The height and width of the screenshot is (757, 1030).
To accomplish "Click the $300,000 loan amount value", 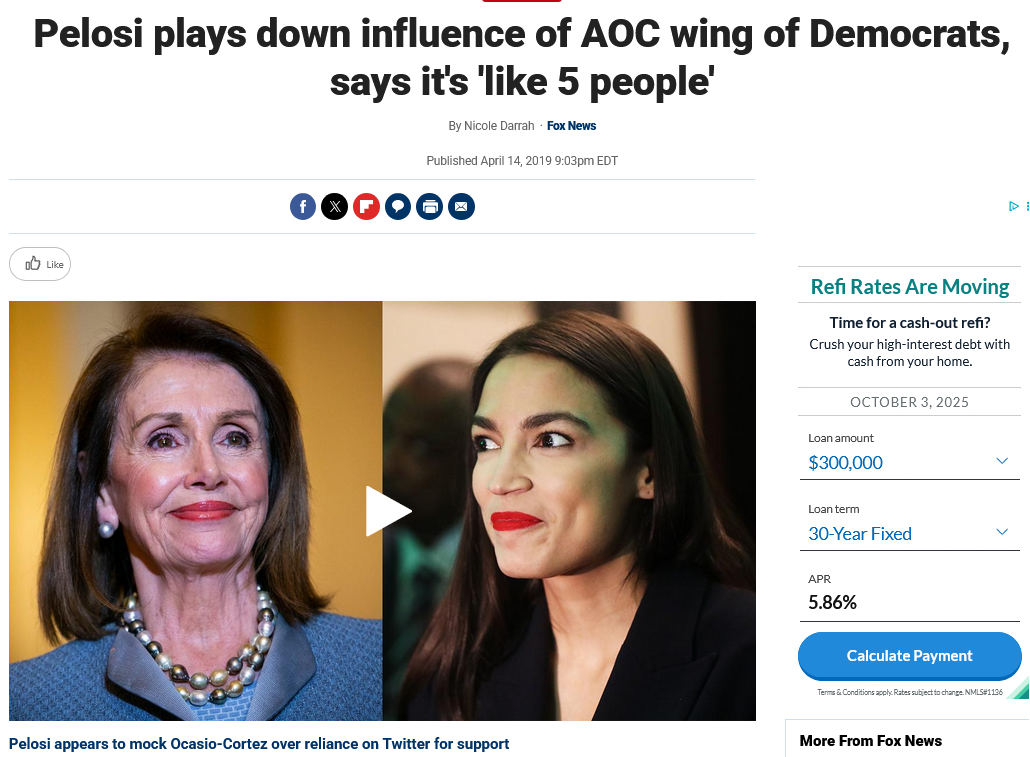I will point(845,462).
